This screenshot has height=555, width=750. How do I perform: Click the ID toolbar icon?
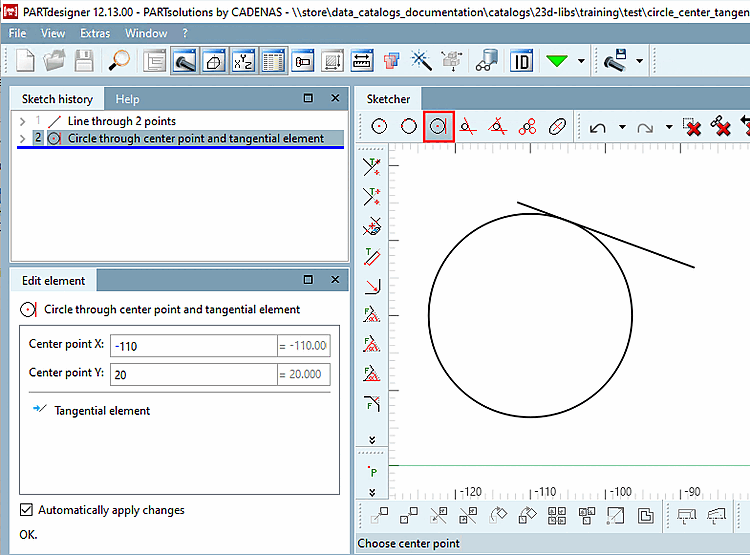click(x=521, y=61)
